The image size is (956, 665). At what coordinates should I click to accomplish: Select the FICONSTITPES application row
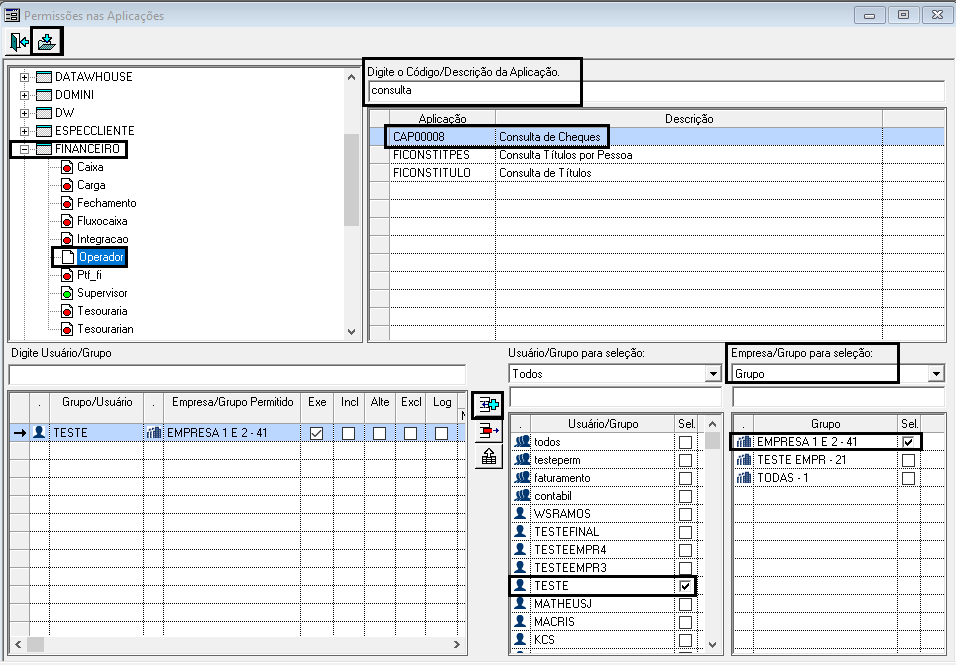tap(657, 155)
